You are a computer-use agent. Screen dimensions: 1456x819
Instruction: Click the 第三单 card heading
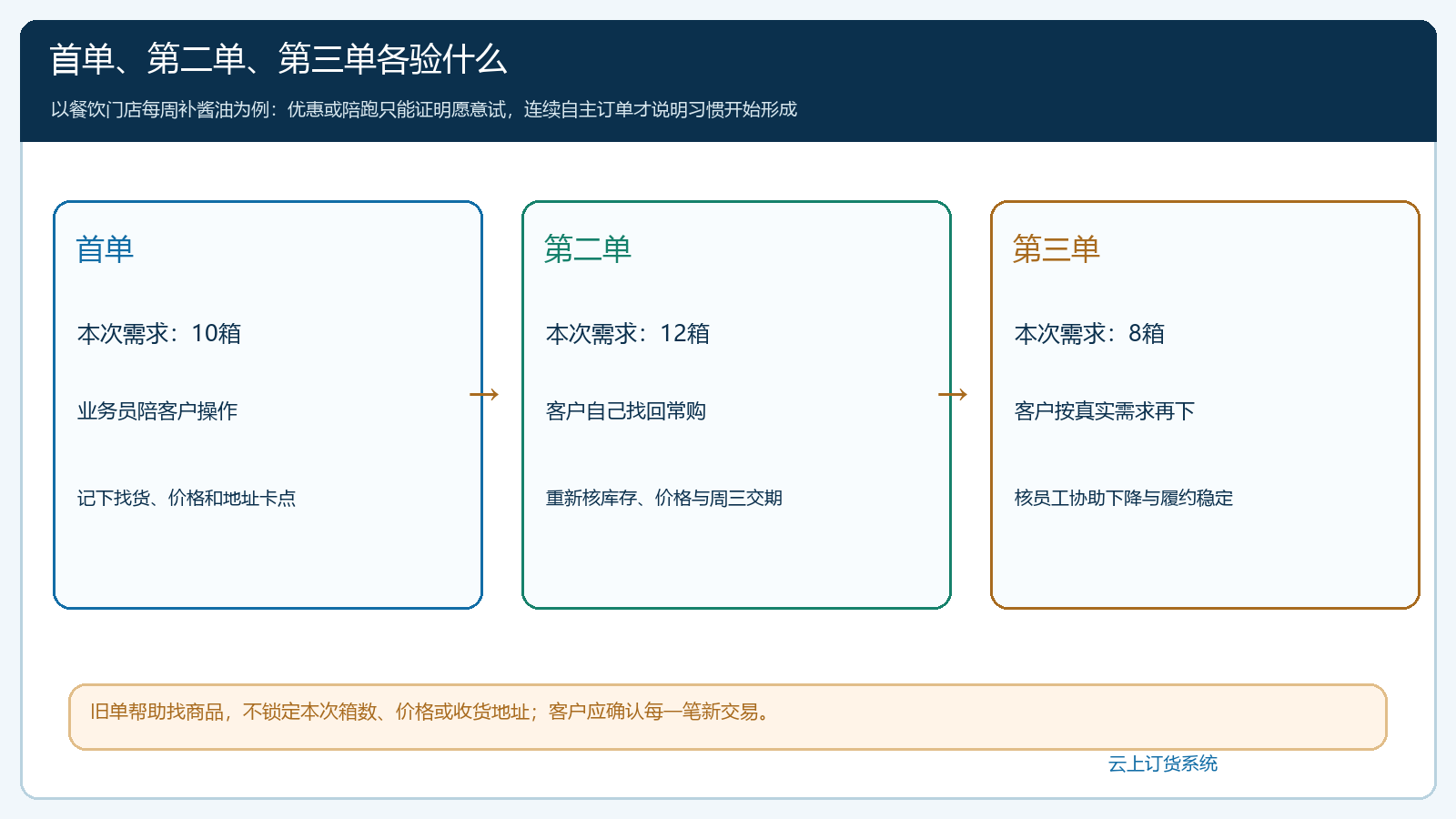(x=1057, y=248)
